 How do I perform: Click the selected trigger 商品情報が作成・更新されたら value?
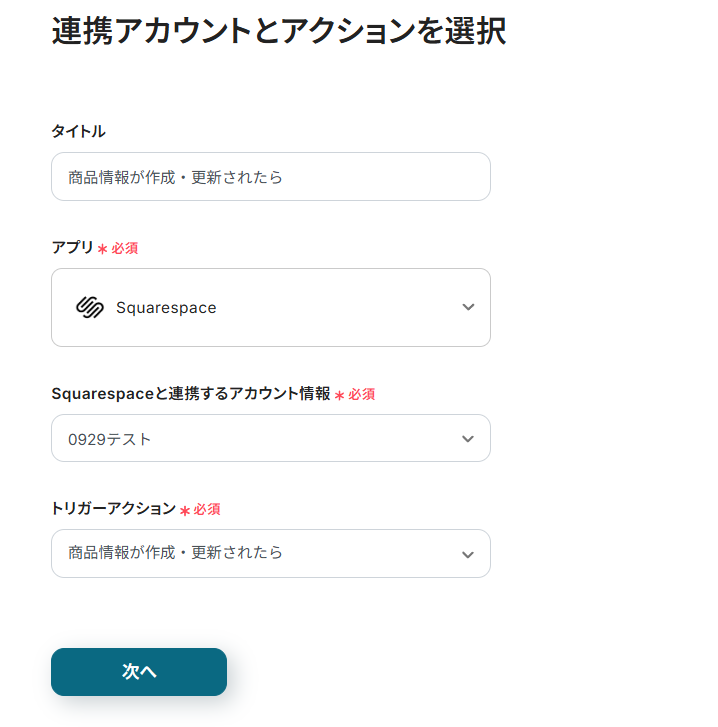click(x=175, y=553)
